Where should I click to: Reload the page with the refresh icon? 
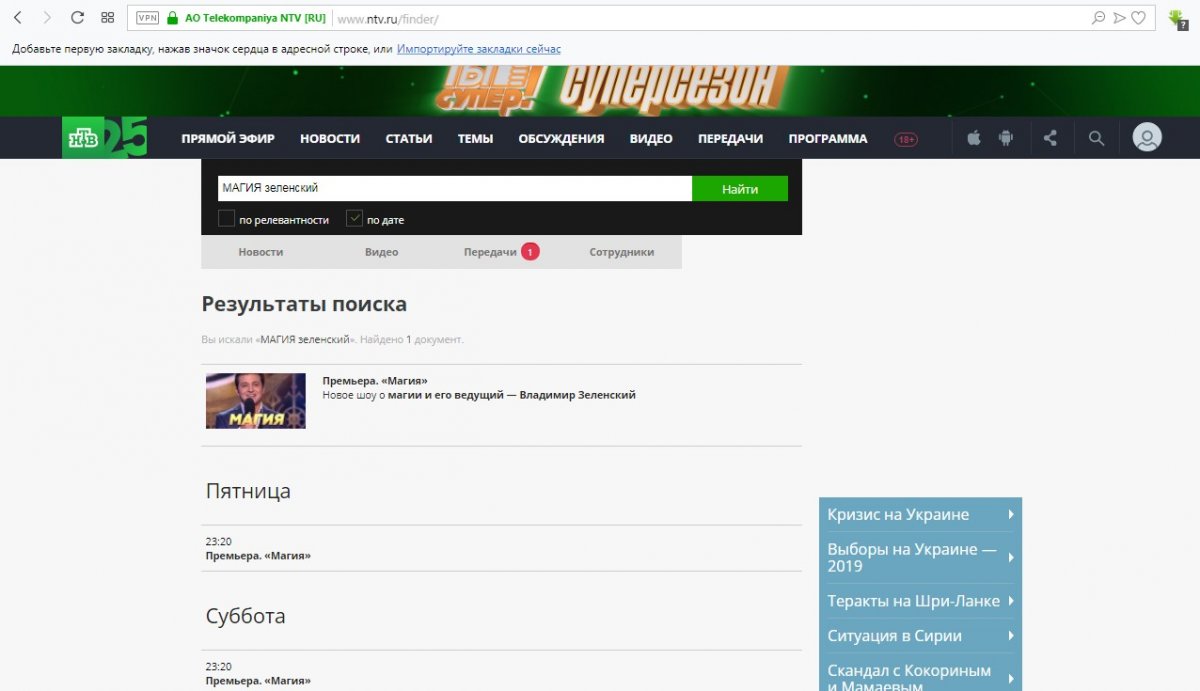(x=77, y=18)
